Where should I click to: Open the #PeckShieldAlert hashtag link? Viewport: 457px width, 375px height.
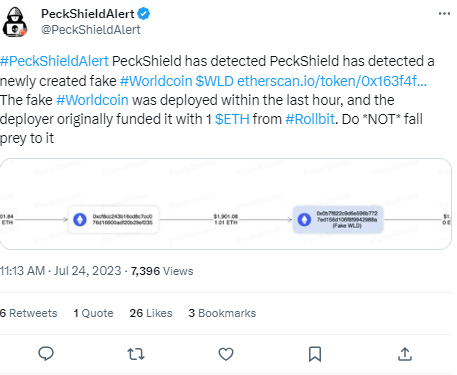[x=54, y=61]
